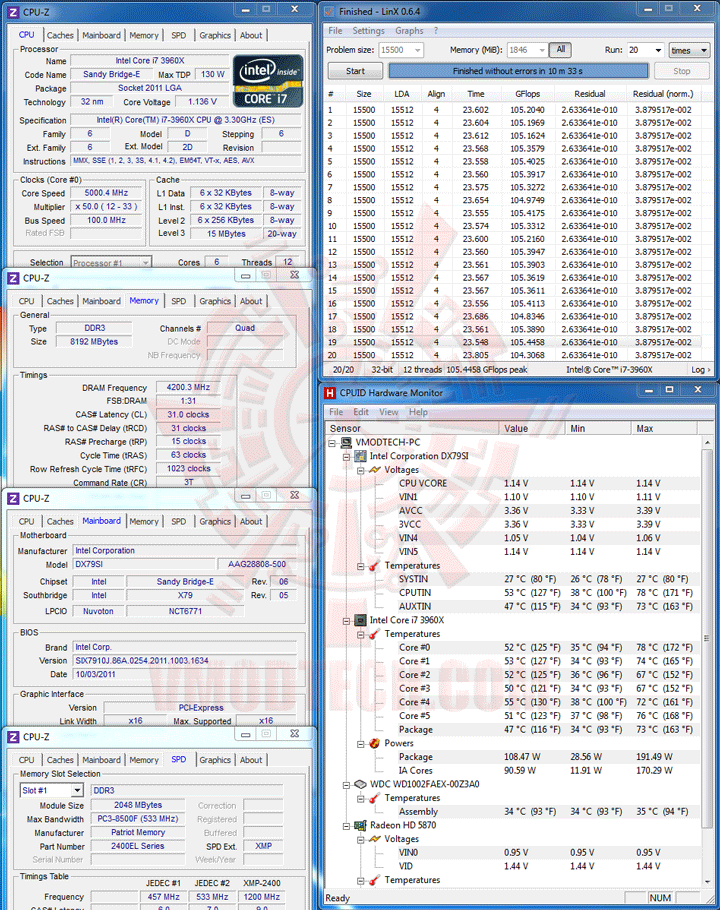The height and width of the screenshot is (910, 720).
Task: Open the Hardware Monitor Help menu
Action: (x=418, y=412)
